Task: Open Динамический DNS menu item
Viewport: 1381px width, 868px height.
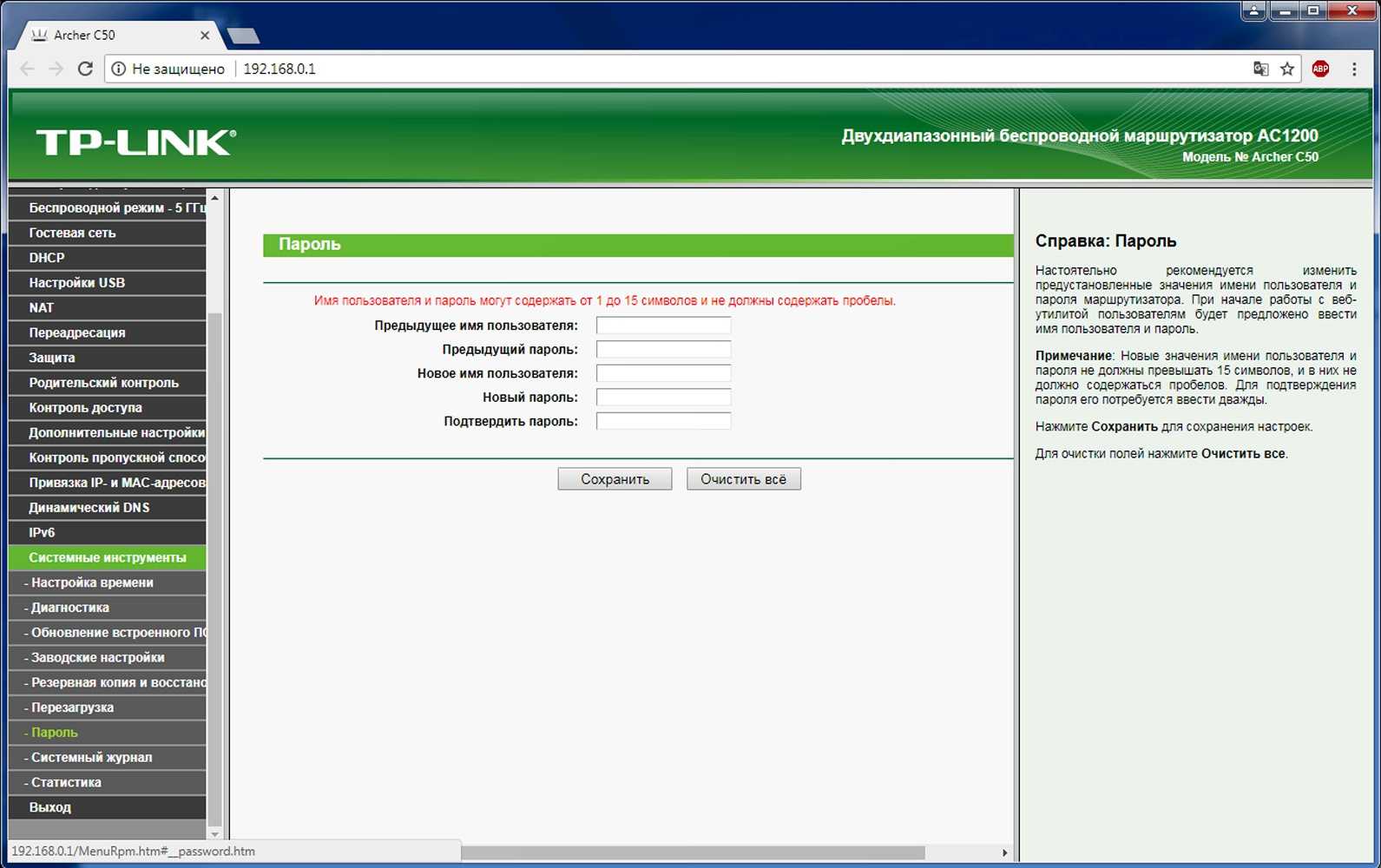Action: click(x=107, y=508)
